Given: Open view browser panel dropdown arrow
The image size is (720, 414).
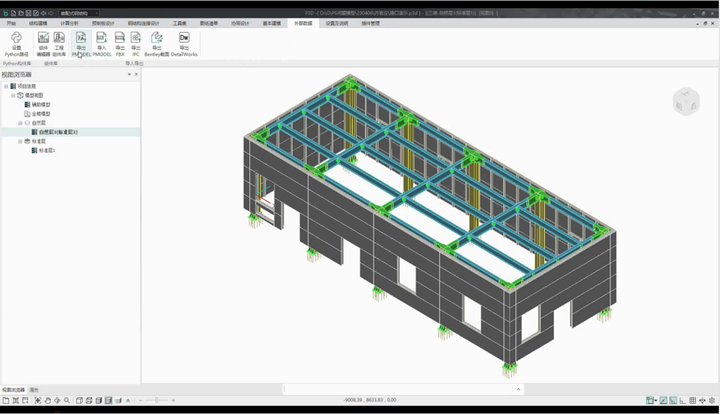Looking at the screenshot, I should tap(128, 75).
